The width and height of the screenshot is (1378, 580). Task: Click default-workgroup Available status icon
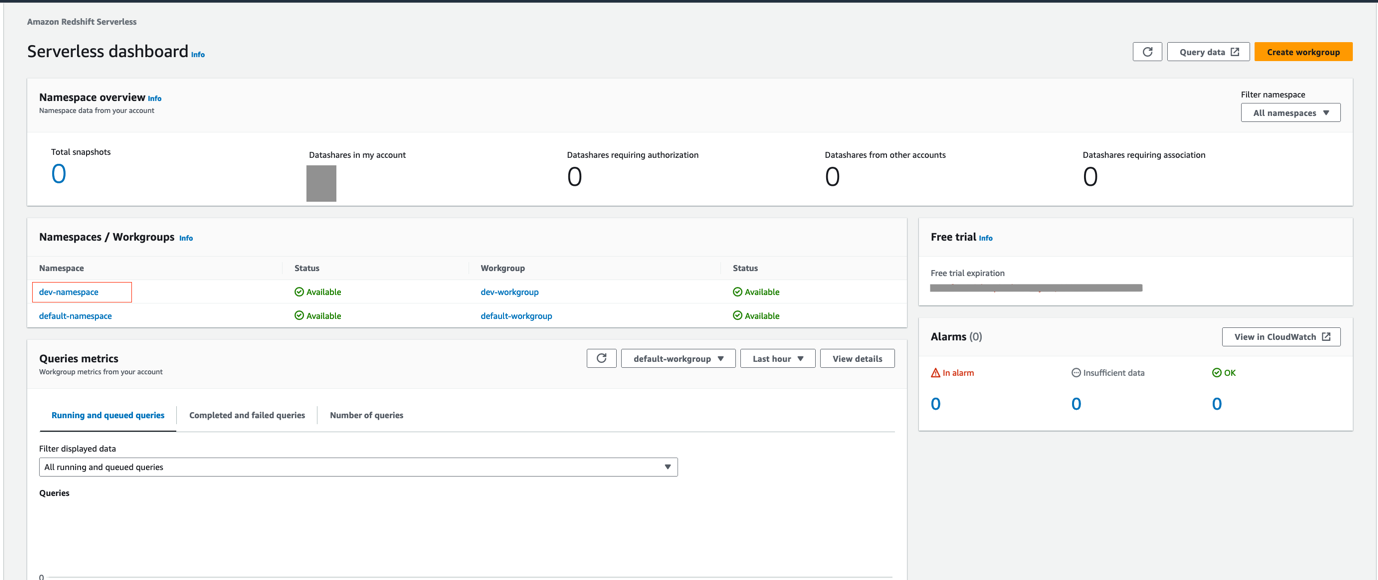click(x=737, y=316)
